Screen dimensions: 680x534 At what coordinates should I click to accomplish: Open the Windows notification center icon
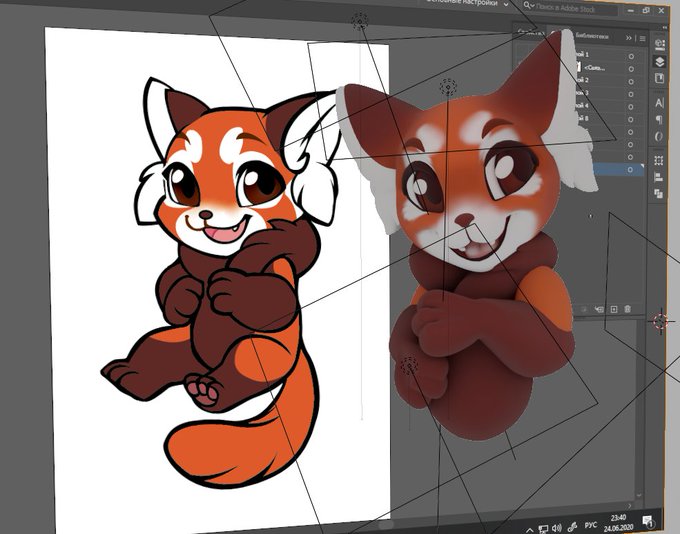click(647, 520)
